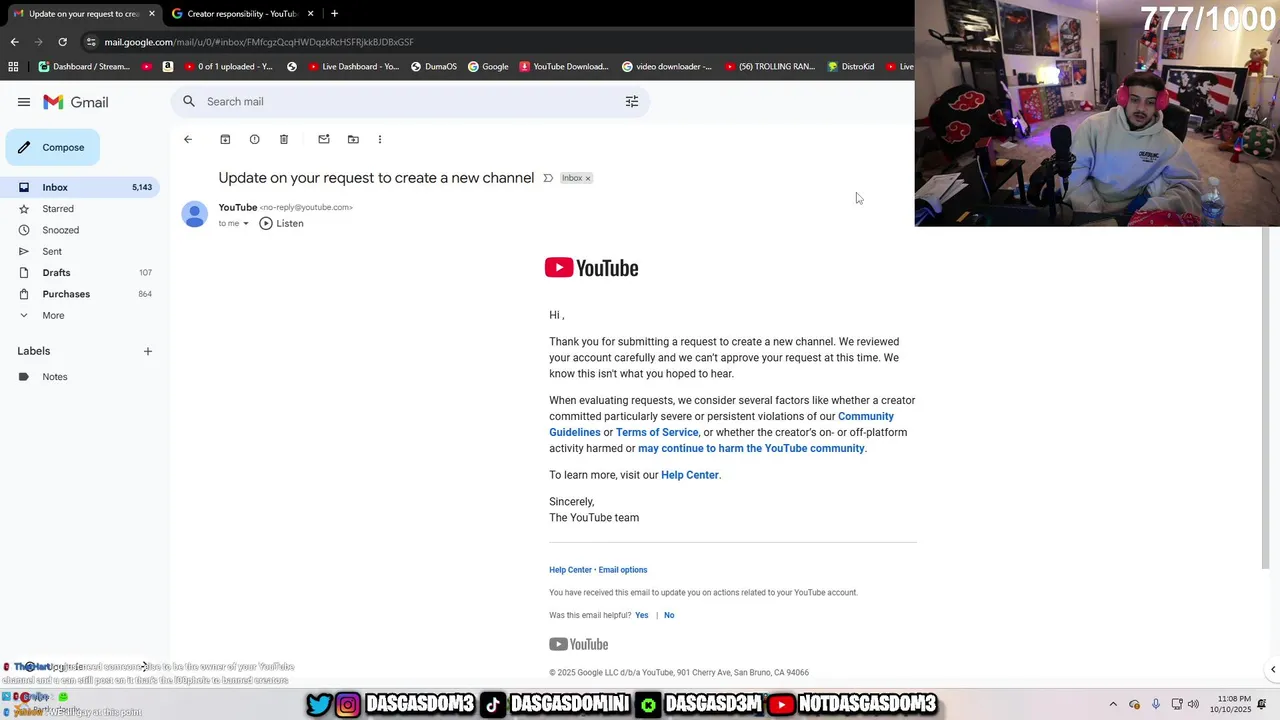This screenshot has width=1280, height=720.
Task: Open the side panel arrow at right edge
Action: click(1272, 670)
